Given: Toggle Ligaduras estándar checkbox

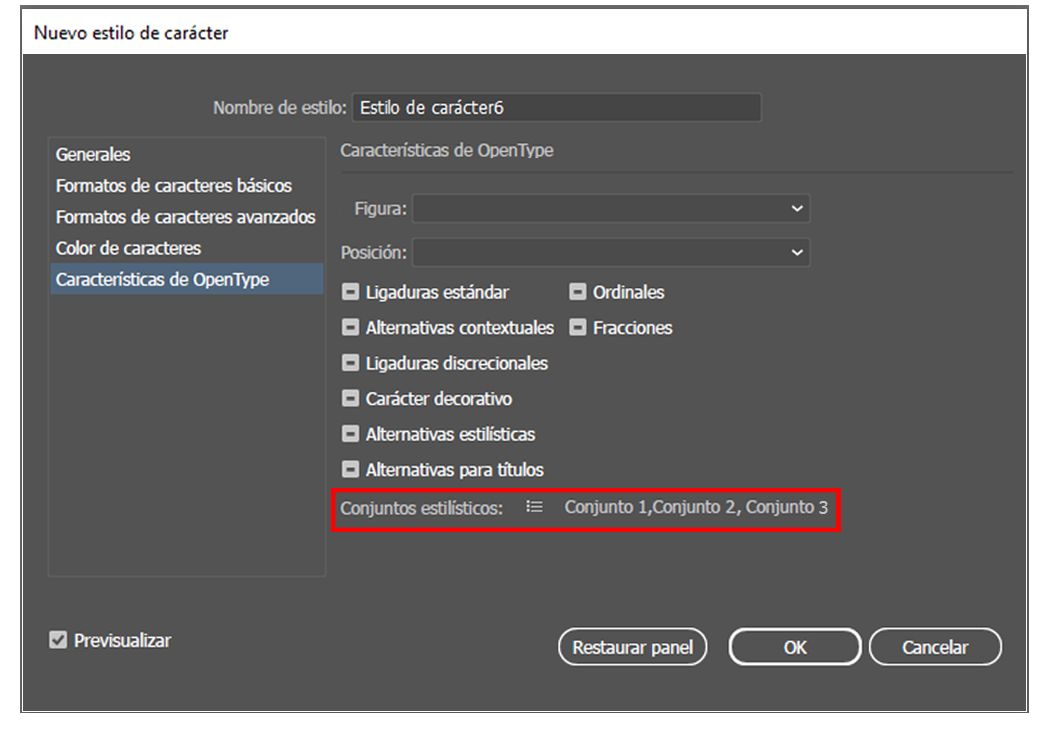Looking at the screenshot, I should click(x=350, y=292).
